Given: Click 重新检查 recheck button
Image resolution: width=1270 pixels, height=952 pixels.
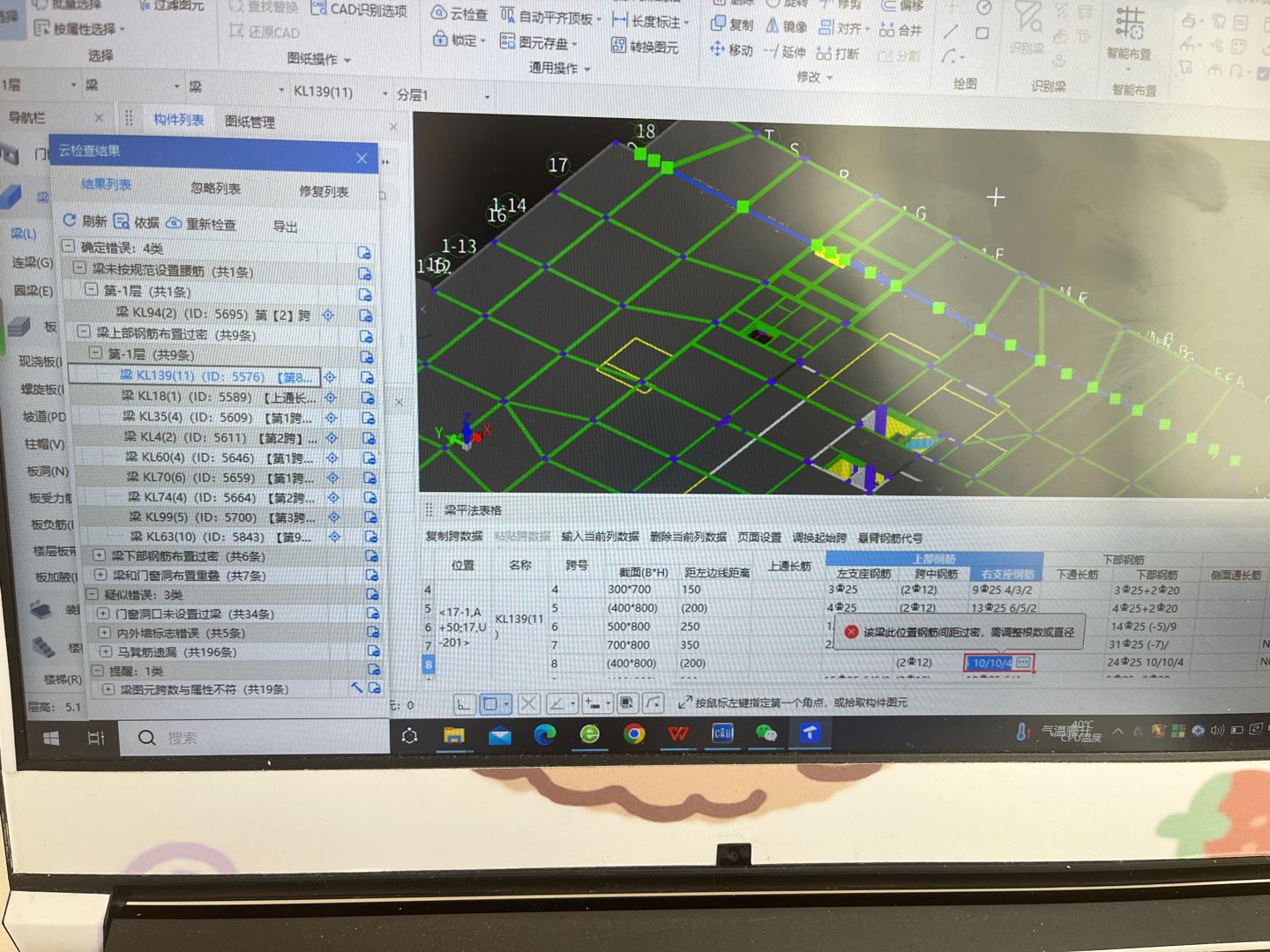Looking at the screenshot, I should coord(201,224).
